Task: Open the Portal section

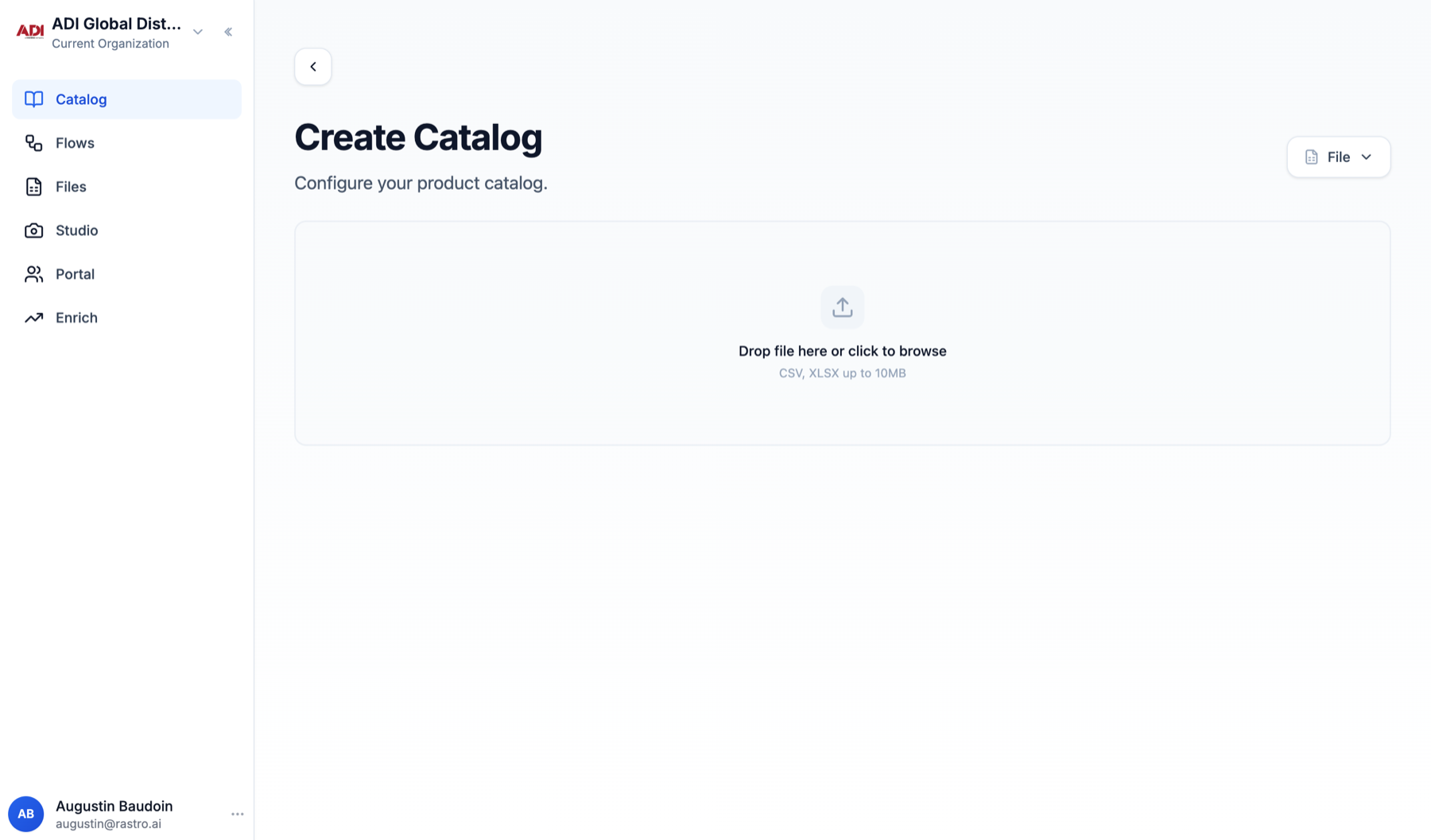Action: (126, 274)
